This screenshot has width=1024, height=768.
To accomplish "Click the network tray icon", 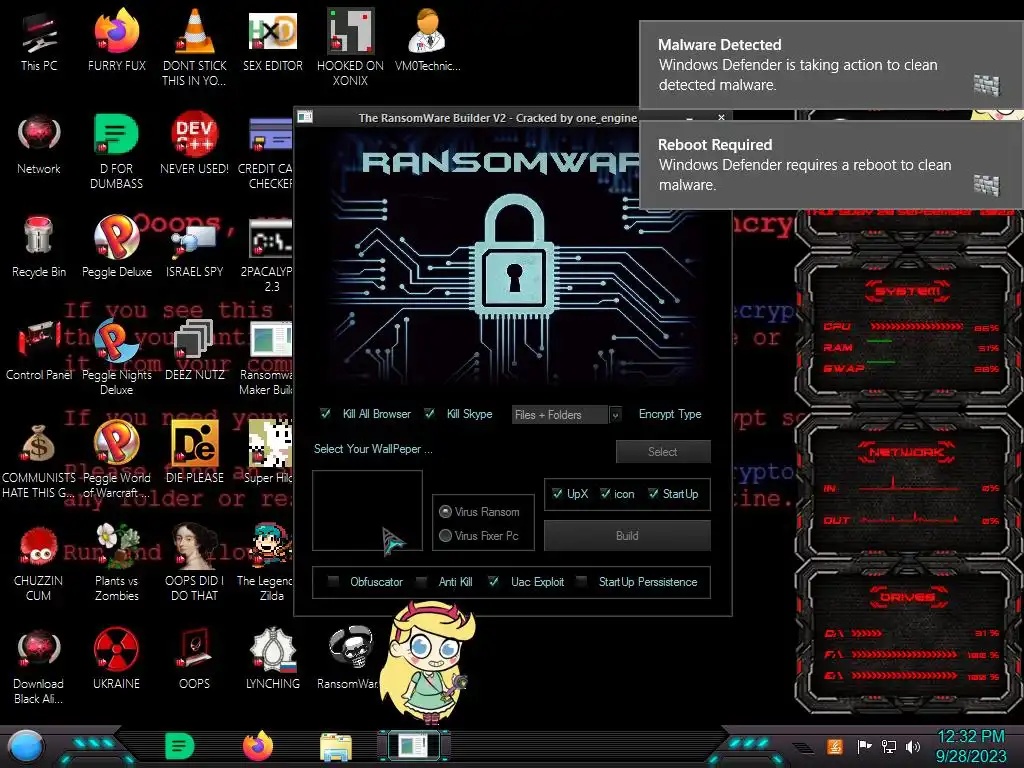I will (888, 746).
